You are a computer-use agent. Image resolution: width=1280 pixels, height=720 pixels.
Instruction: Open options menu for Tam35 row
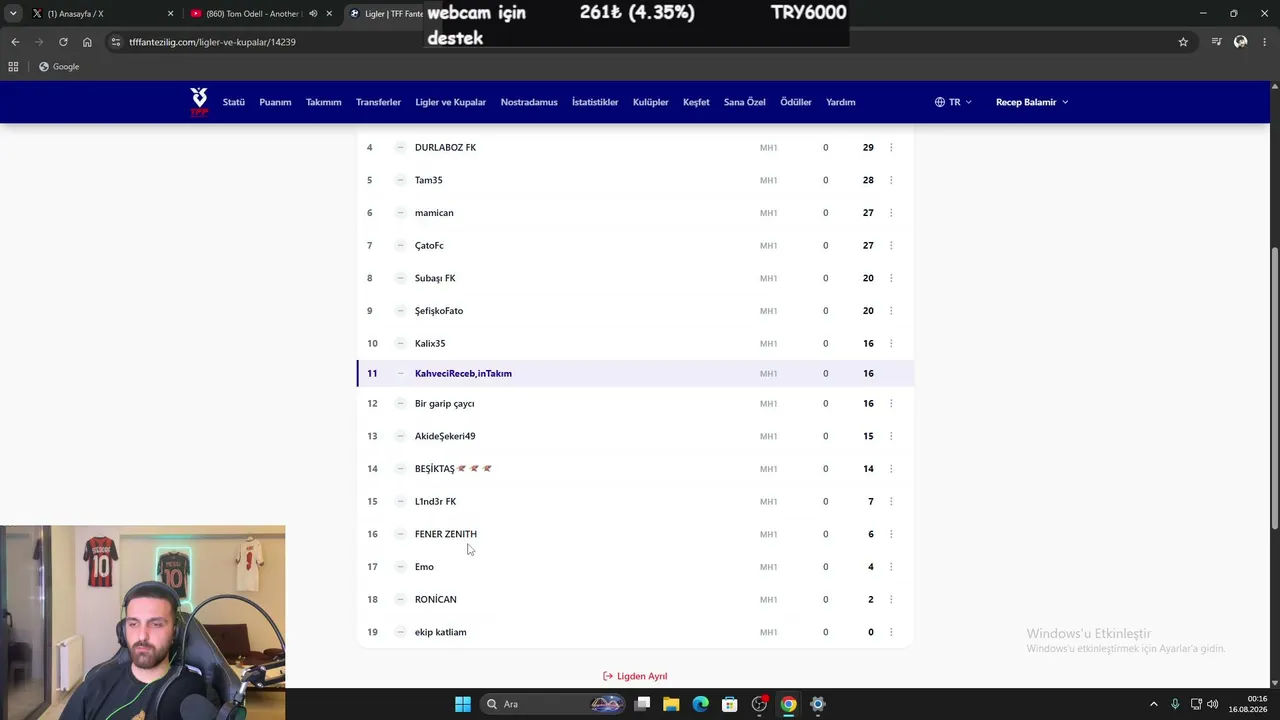pos(891,180)
